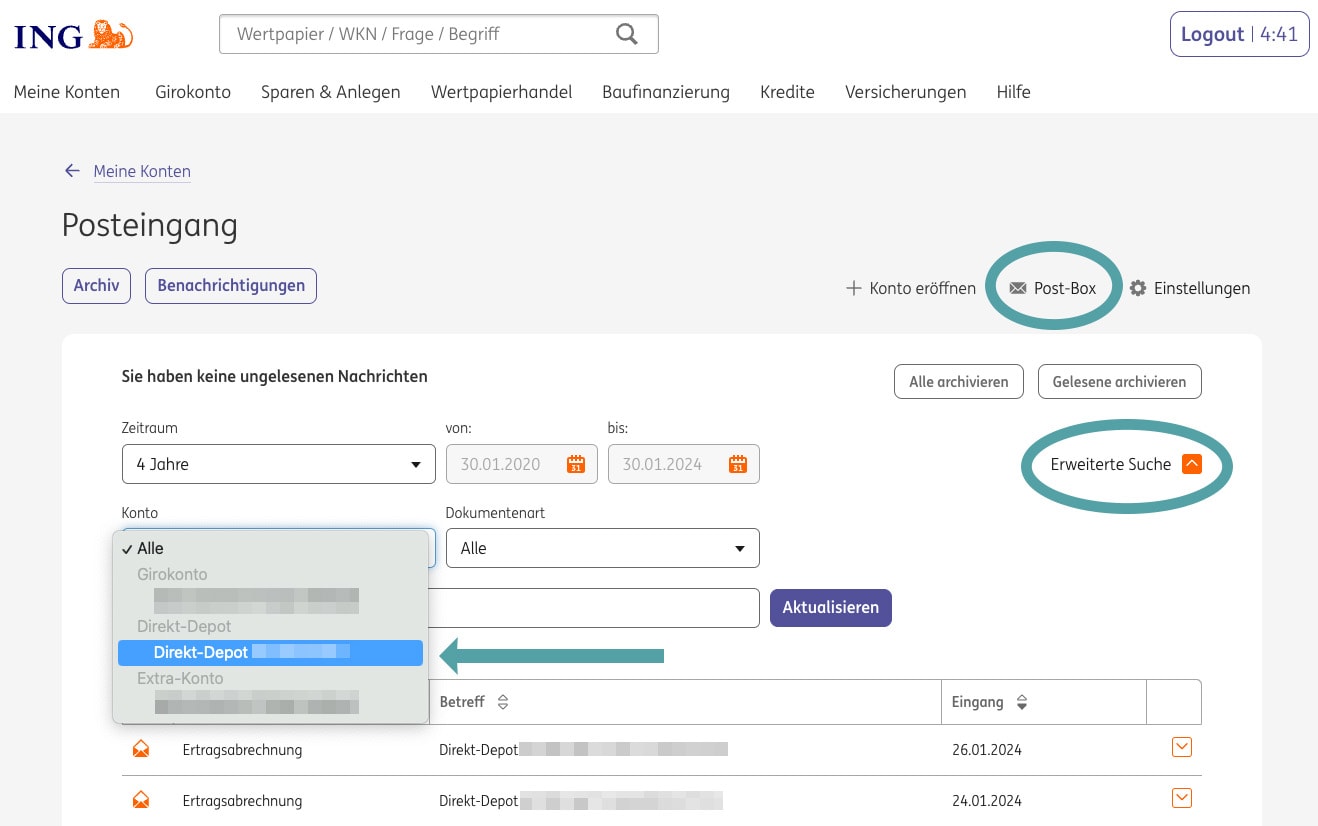Click the Konto eröffnen link
Viewport: 1318px width, 826px height.
923,288
